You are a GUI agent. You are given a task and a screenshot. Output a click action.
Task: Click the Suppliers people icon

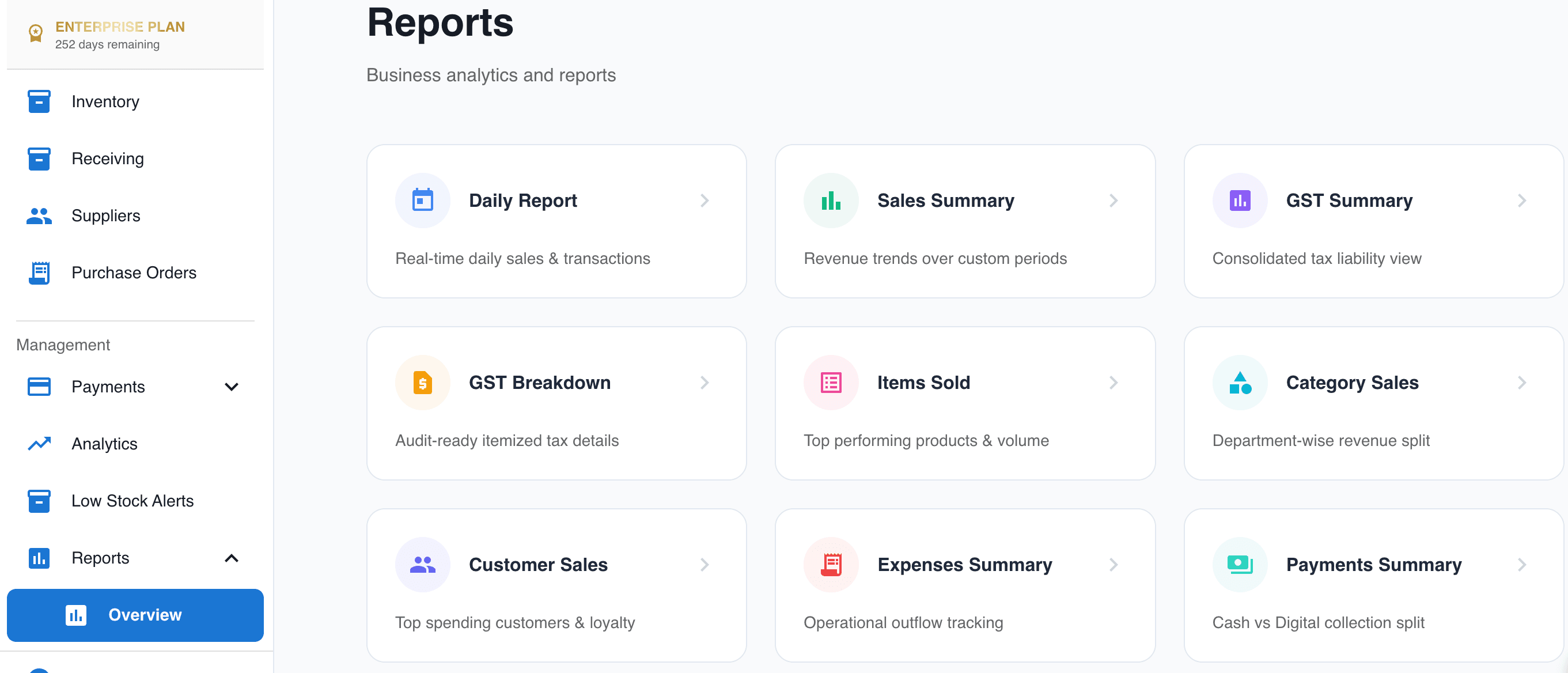39,215
